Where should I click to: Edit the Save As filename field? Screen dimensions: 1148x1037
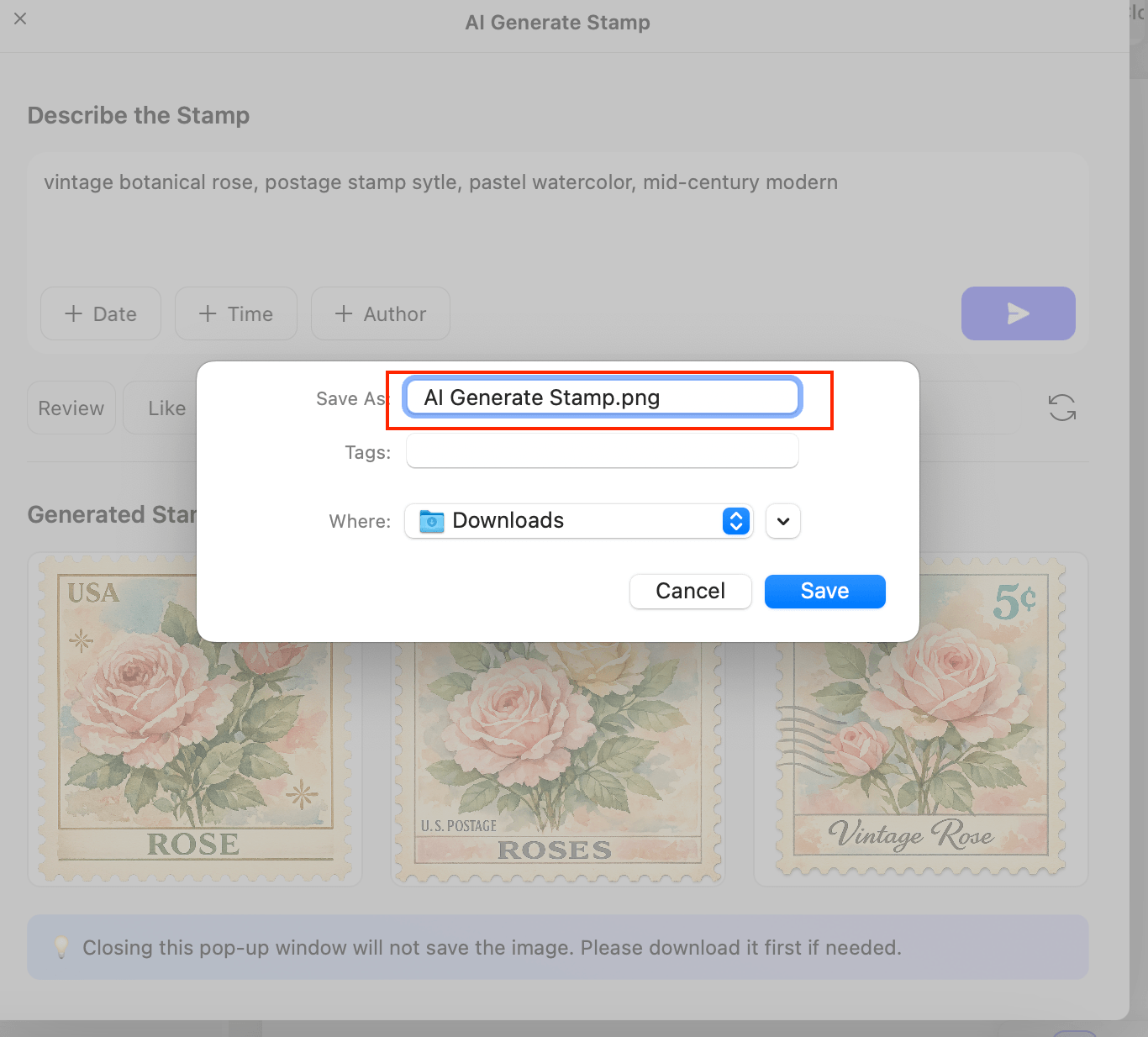602,397
